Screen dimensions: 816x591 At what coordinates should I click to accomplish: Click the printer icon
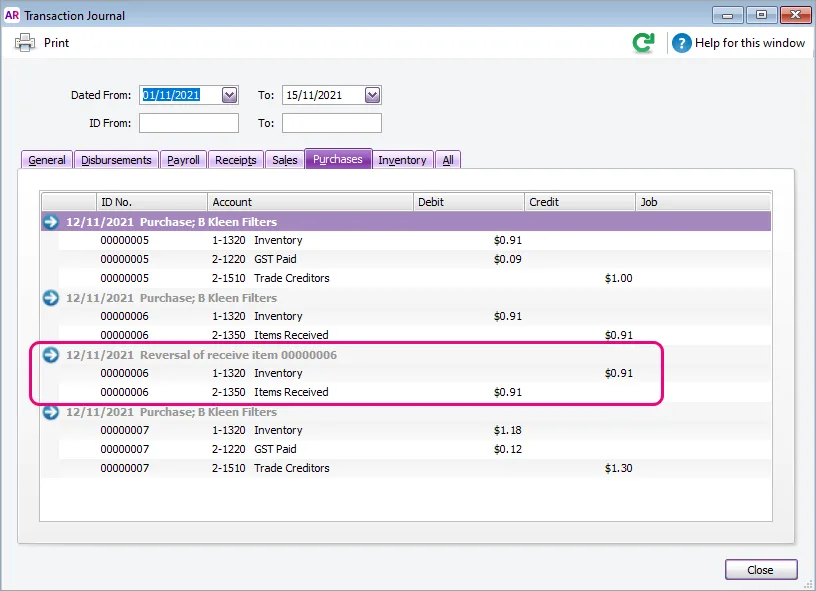point(24,43)
